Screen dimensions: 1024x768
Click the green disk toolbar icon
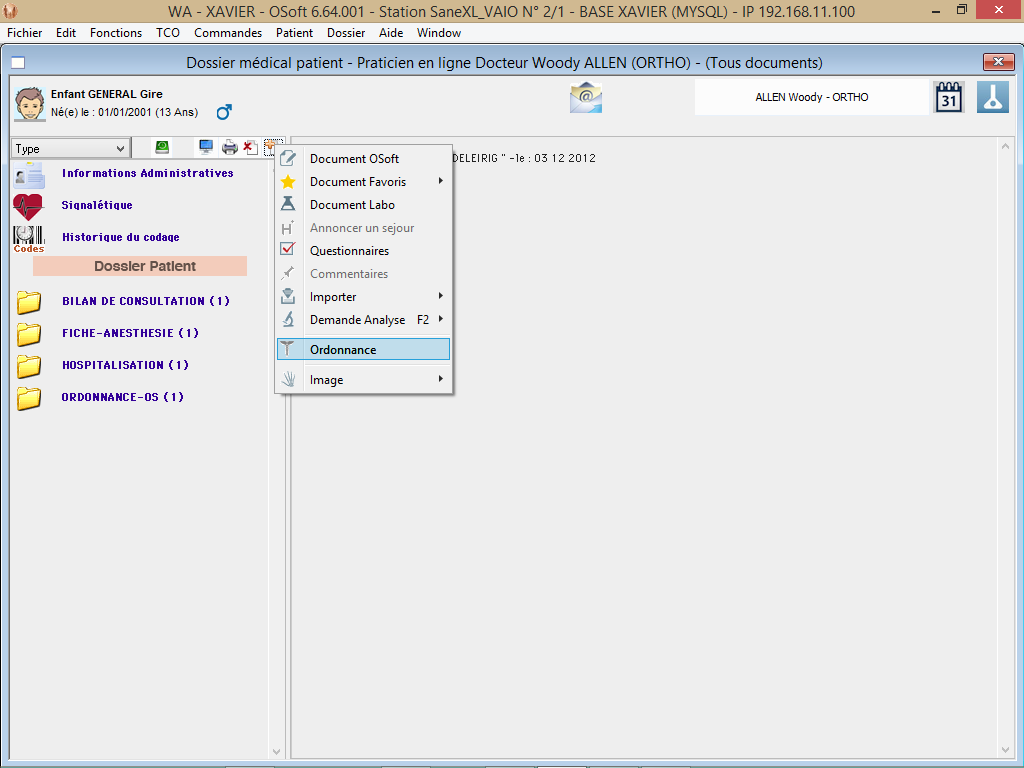click(162, 148)
